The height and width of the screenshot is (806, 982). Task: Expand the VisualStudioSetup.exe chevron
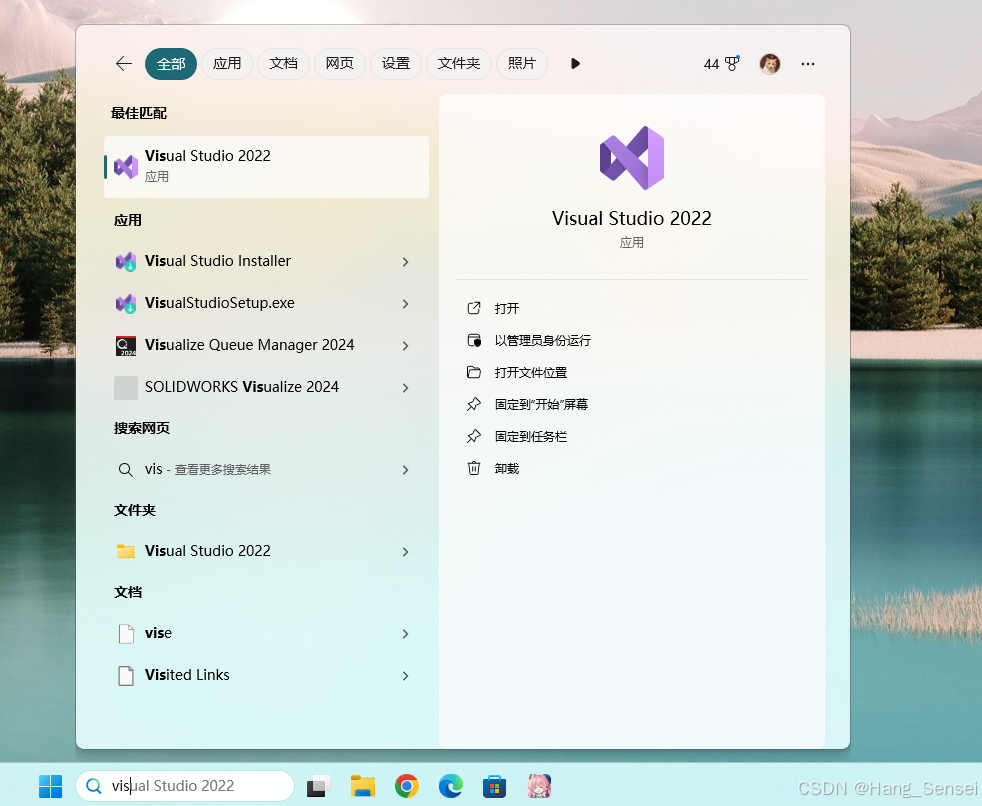pos(405,304)
